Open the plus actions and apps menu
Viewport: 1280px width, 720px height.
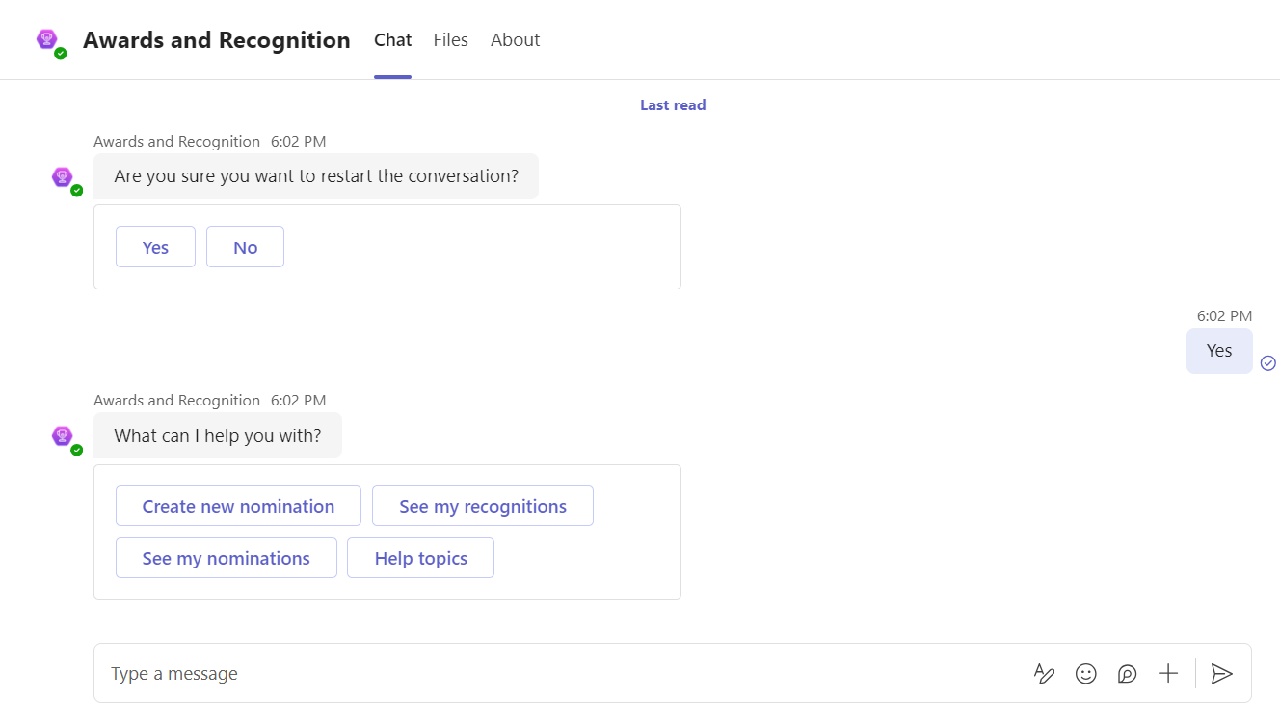(x=1168, y=674)
